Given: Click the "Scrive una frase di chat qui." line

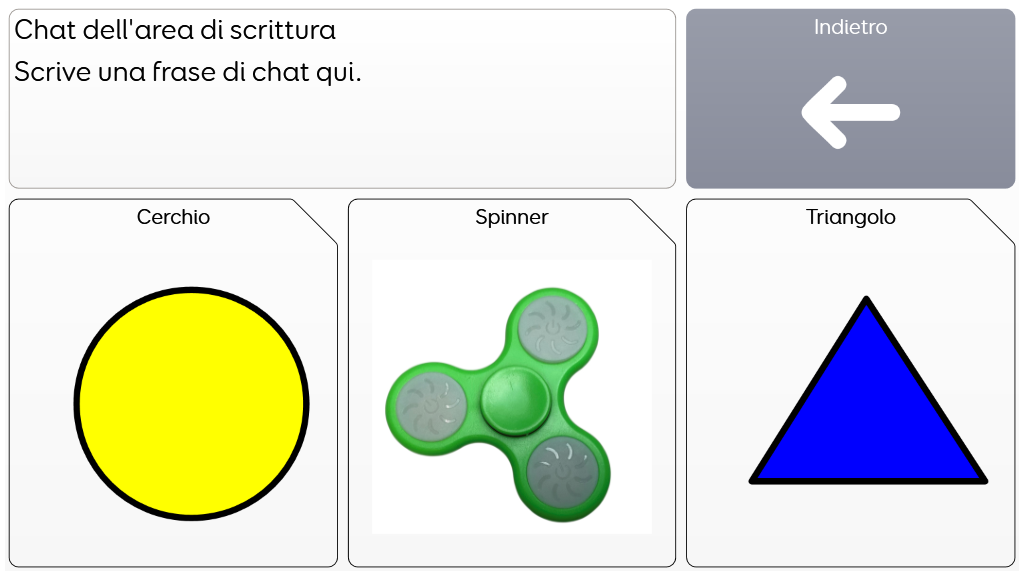Looking at the screenshot, I should pyautogui.click(x=187, y=72).
